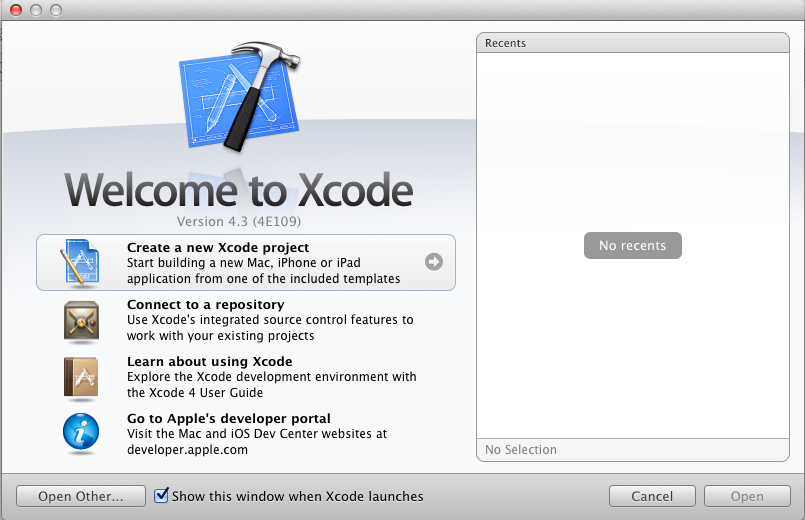
Task: Click the integrated source control description text
Action: point(270,328)
